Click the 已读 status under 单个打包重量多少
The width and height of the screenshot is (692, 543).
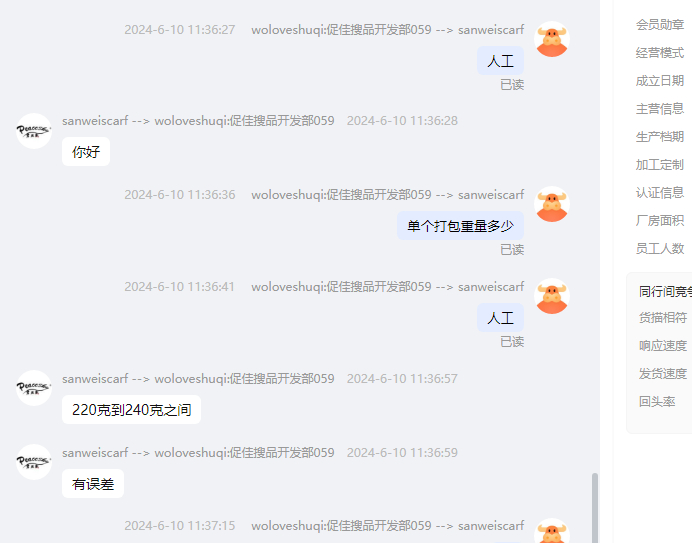click(512, 249)
